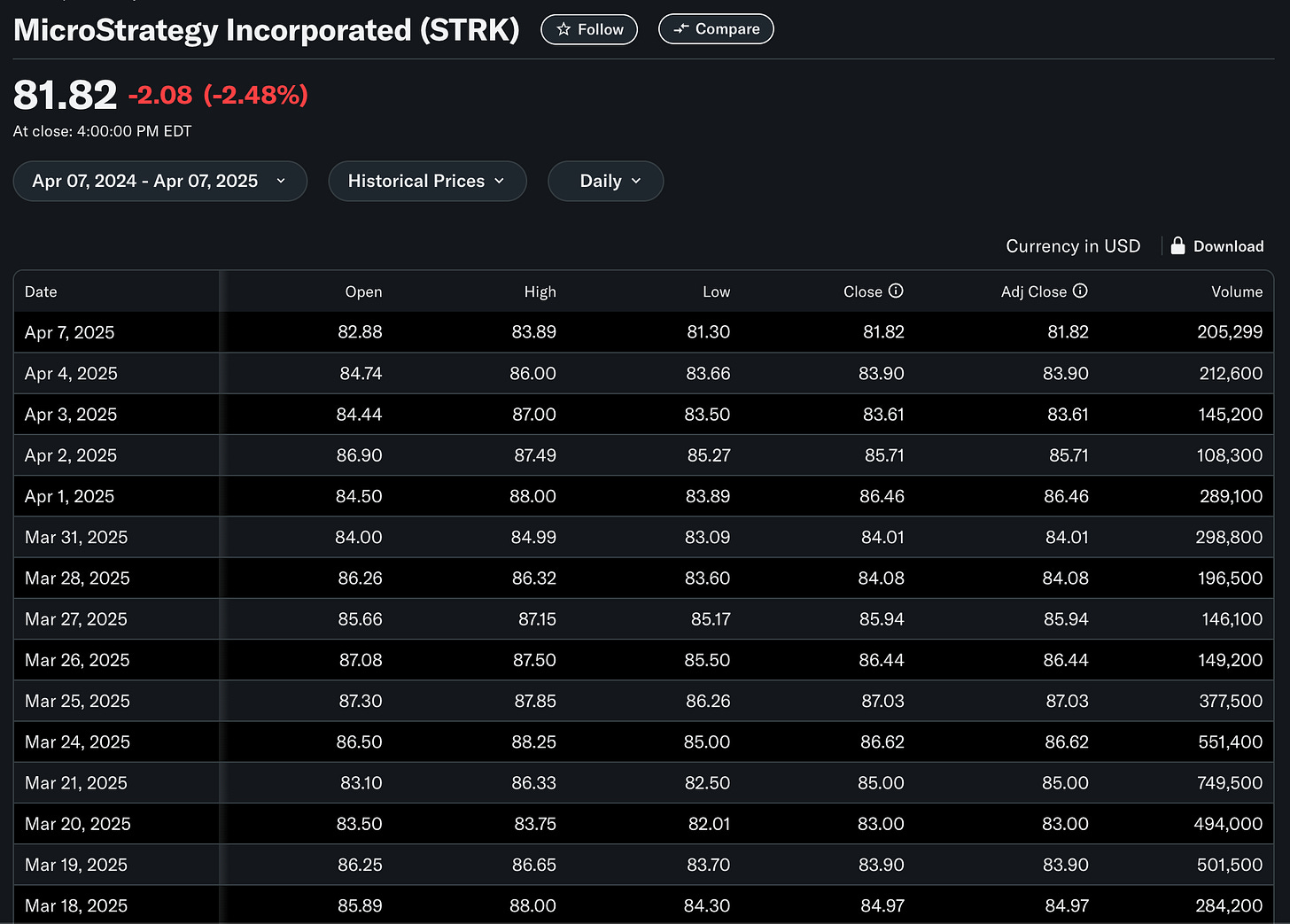Click volume 551,400 for Mar 24

[1231, 742]
